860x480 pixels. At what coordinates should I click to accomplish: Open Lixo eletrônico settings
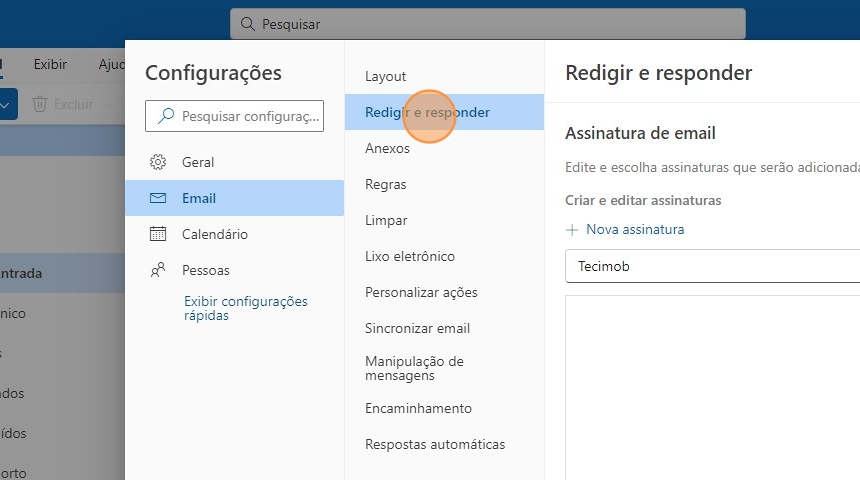410,256
